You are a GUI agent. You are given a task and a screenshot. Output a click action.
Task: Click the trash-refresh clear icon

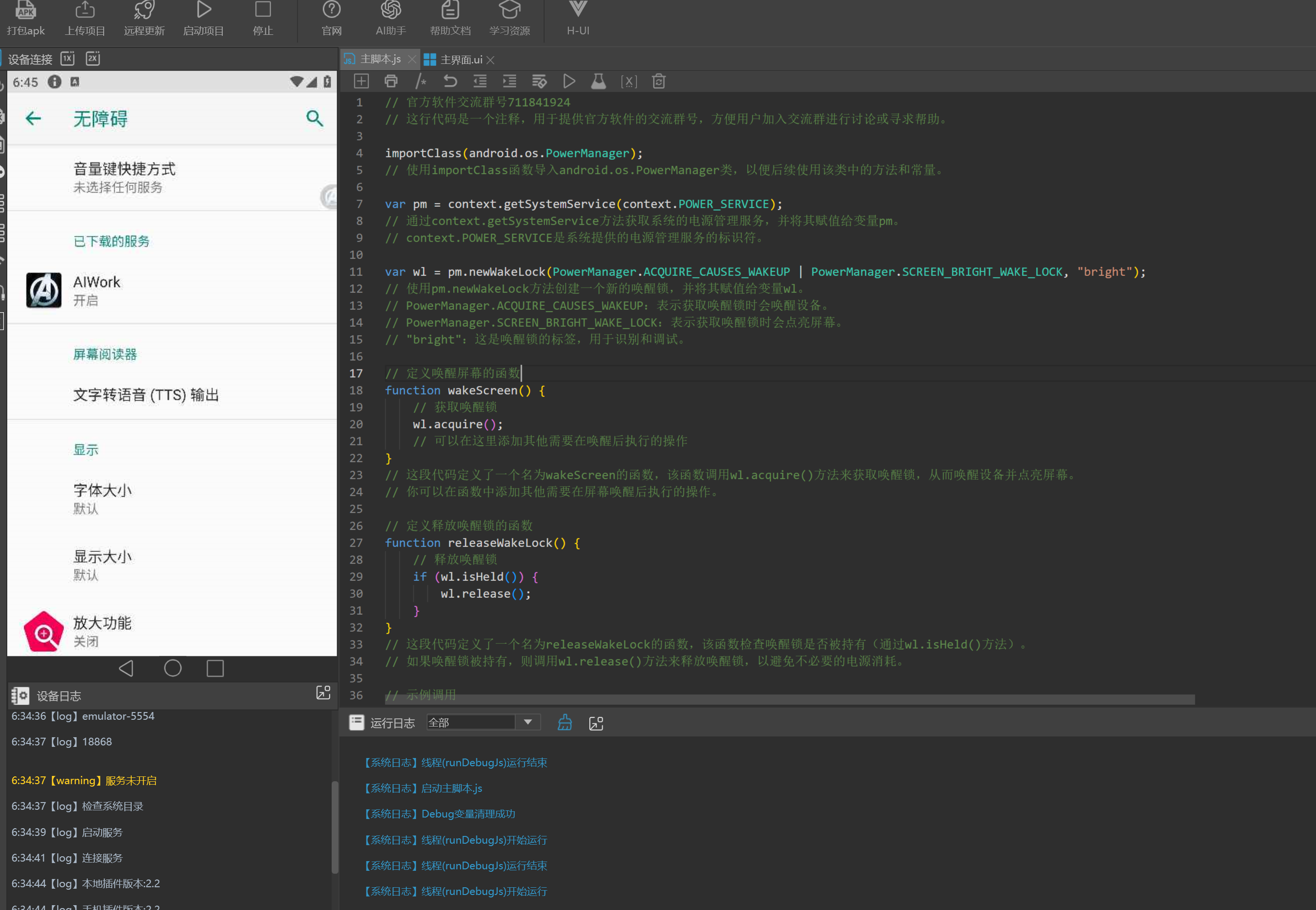(x=658, y=81)
